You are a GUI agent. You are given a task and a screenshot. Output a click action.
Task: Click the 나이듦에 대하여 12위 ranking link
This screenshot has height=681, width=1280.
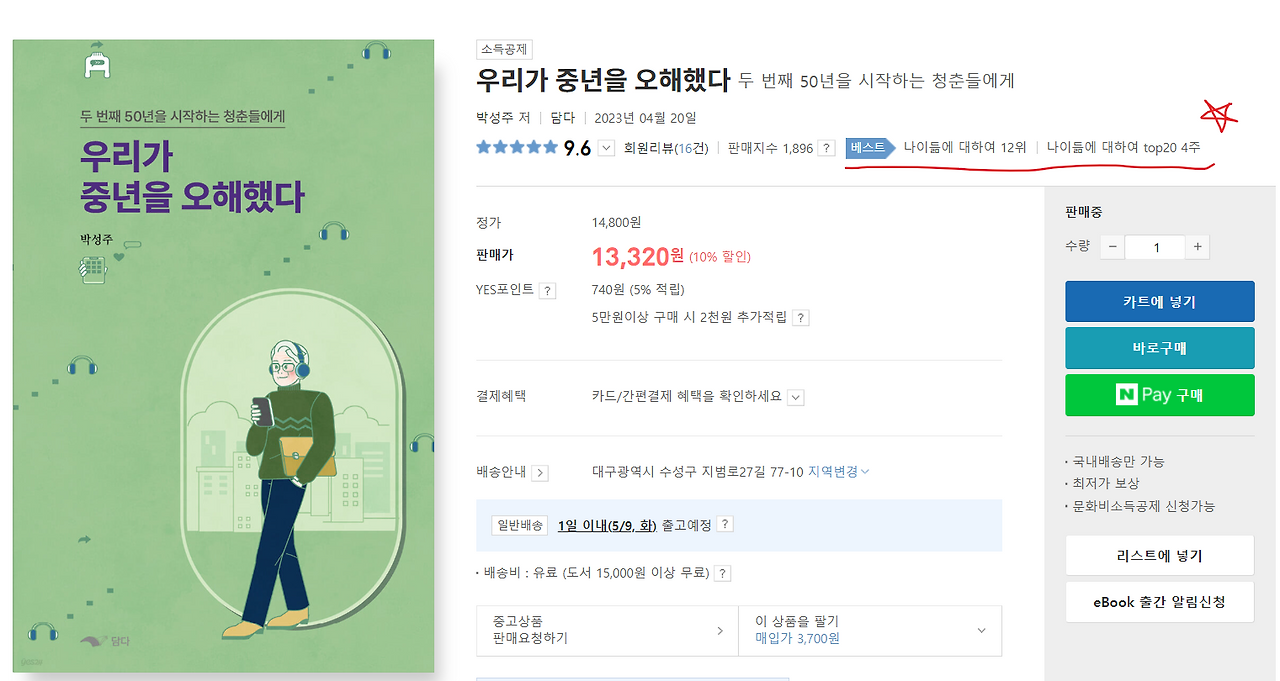click(969, 147)
